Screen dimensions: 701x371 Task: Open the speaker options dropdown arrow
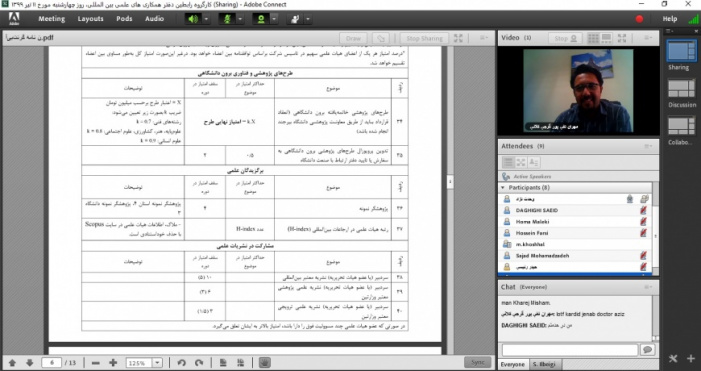coord(206,19)
